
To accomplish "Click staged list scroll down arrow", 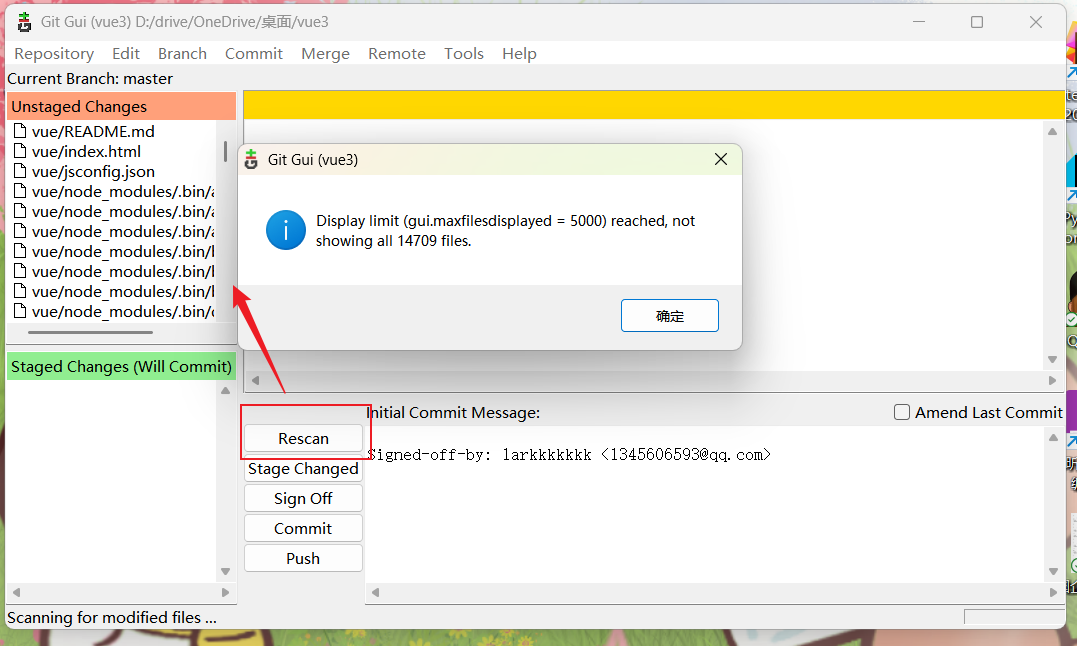I will [x=225, y=571].
